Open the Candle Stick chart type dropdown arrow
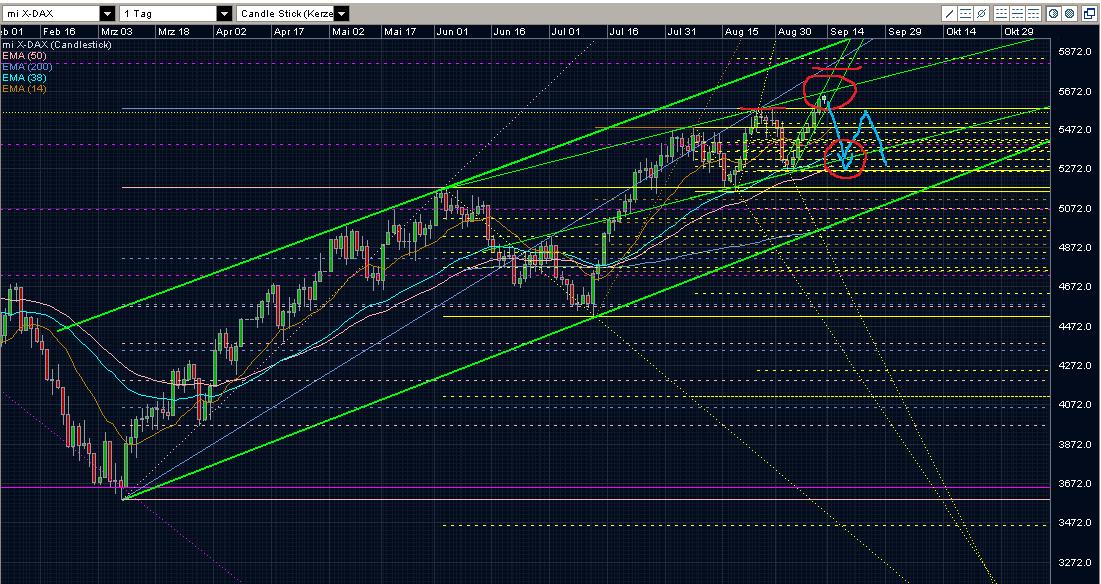 341,13
